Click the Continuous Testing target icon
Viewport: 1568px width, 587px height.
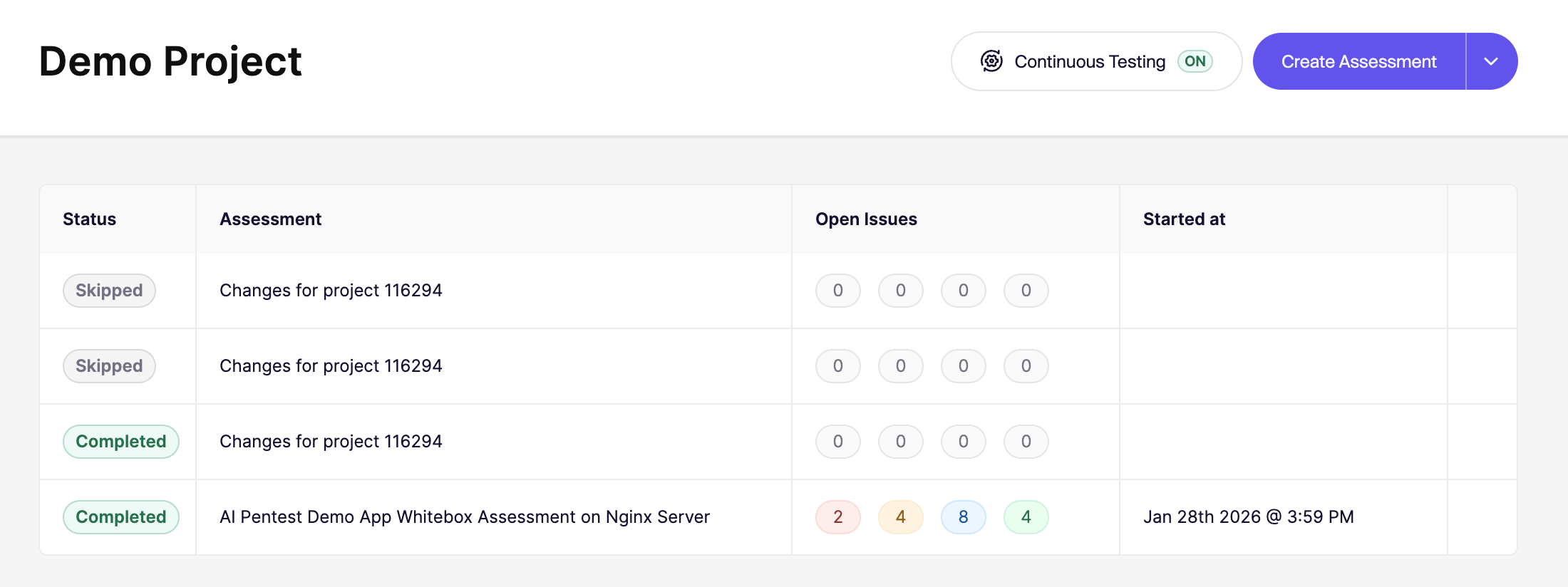coord(991,61)
